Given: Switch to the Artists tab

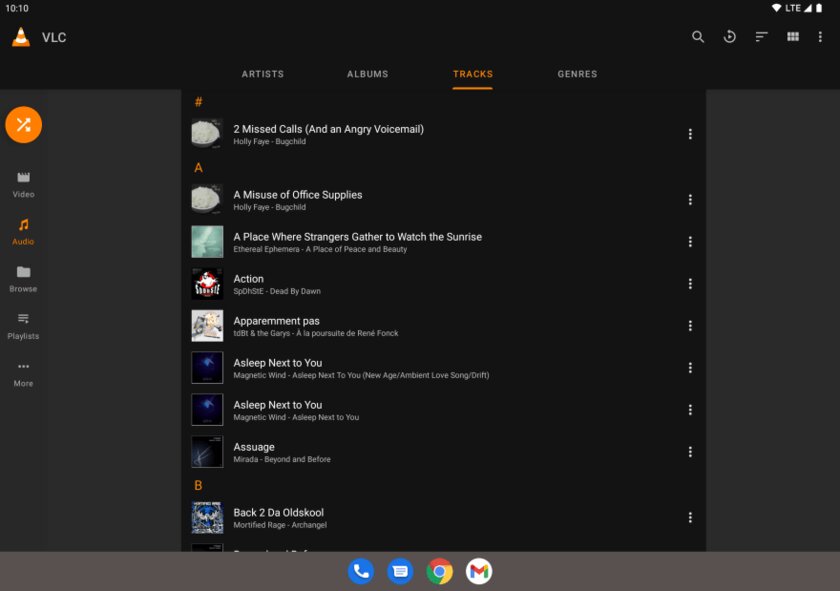Looking at the screenshot, I should coord(263,74).
